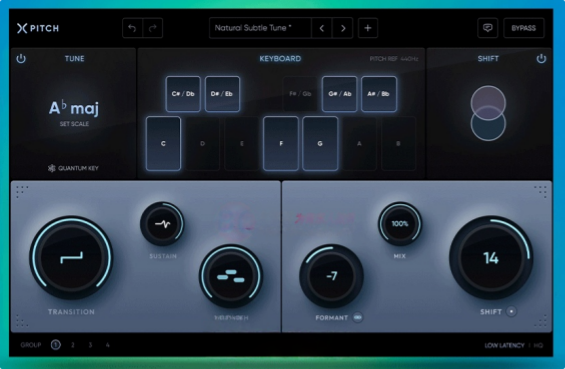This screenshot has height=369, width=565.
Task: Click the knob with three dashes icon
Action: tap(231, 276)
